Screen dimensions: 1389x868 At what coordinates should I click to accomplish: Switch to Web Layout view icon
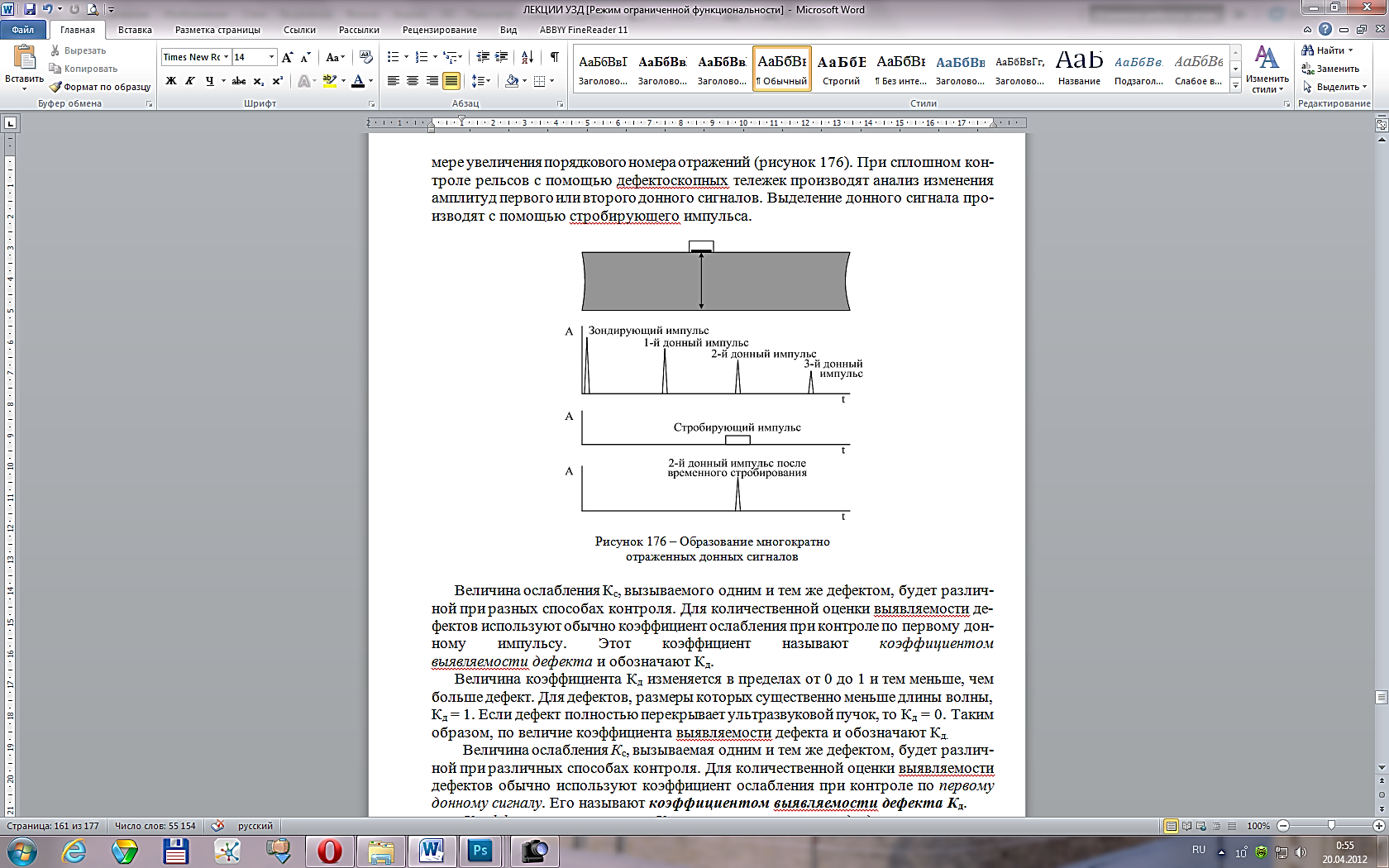tap(1201, 826)
